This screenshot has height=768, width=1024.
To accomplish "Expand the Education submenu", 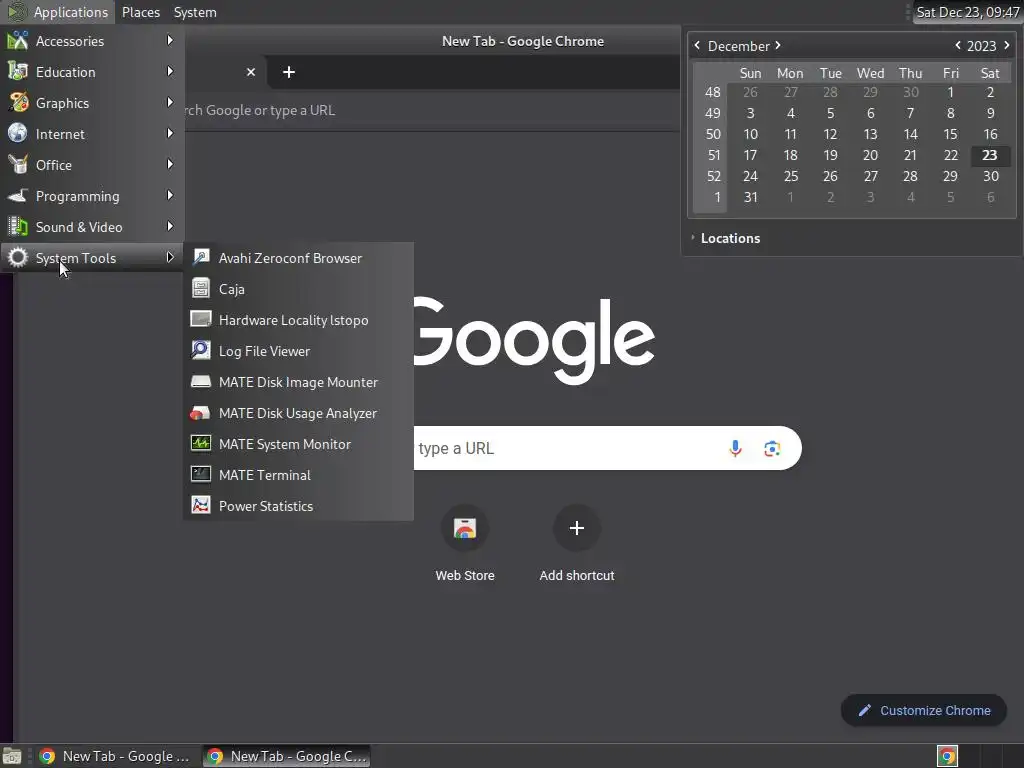I will (92, 72).
